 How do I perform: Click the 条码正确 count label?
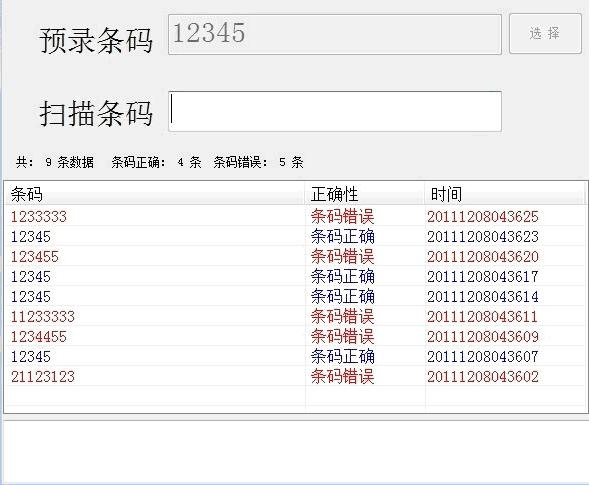click(156, 162)
